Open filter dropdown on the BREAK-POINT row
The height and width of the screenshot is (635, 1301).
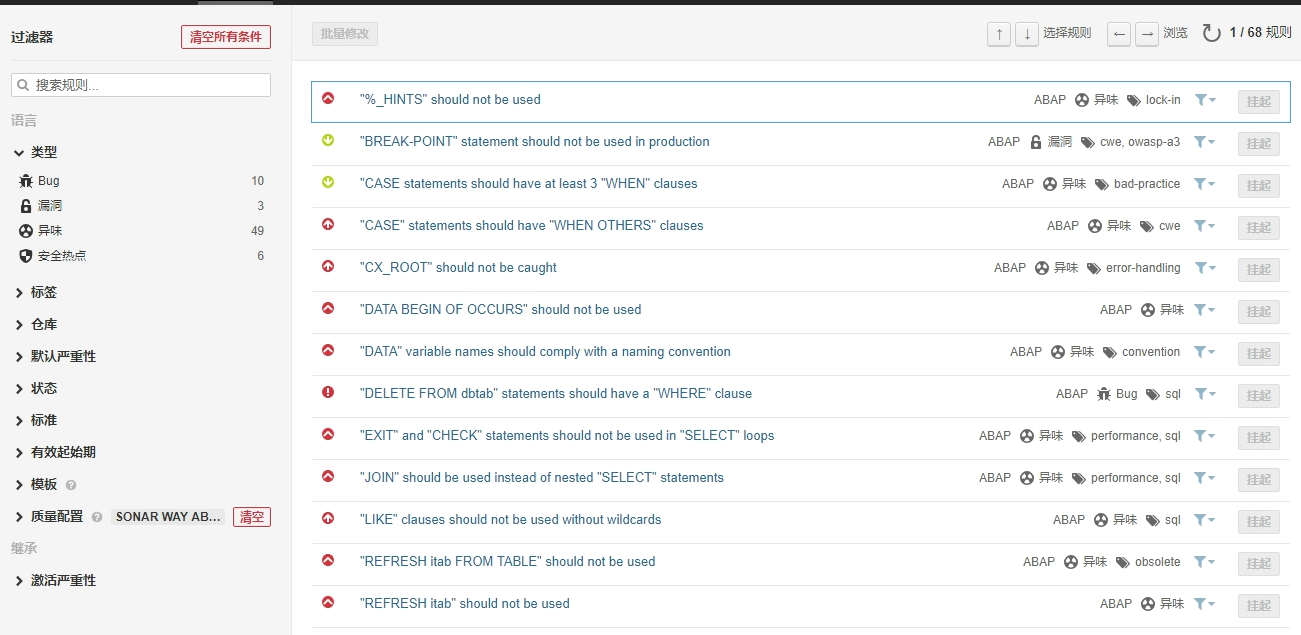1205,142
